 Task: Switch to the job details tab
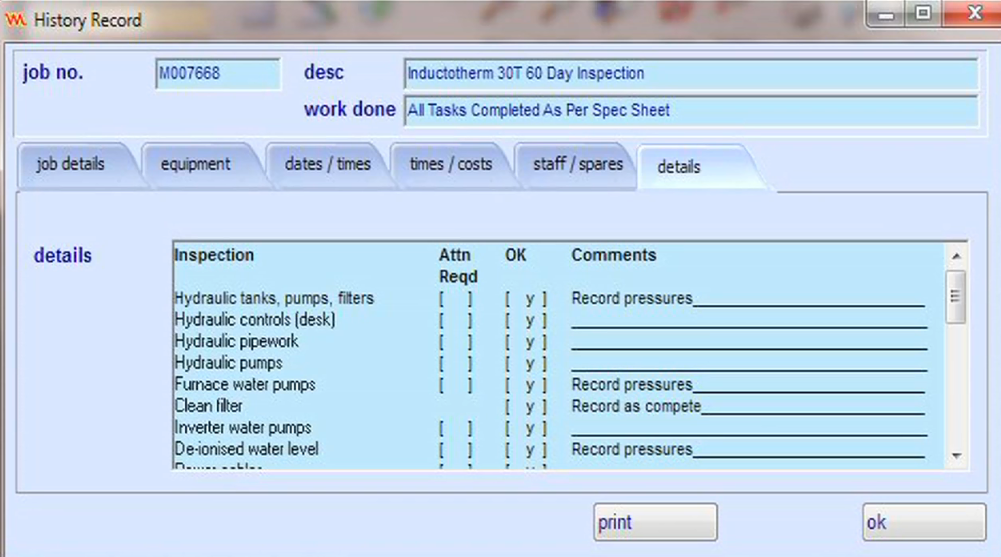(70, 165)
